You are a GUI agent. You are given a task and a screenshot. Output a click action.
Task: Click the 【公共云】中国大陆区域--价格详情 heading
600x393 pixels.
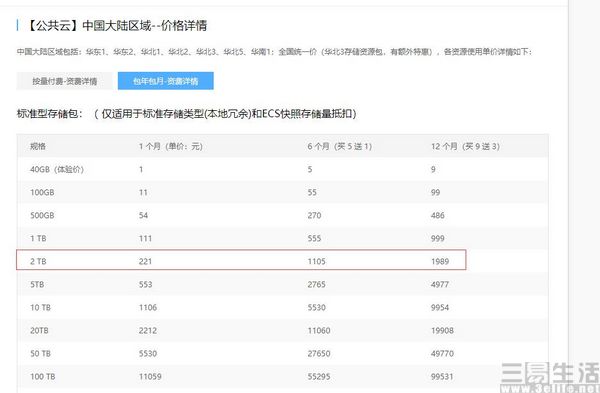(x=117, y=26)
